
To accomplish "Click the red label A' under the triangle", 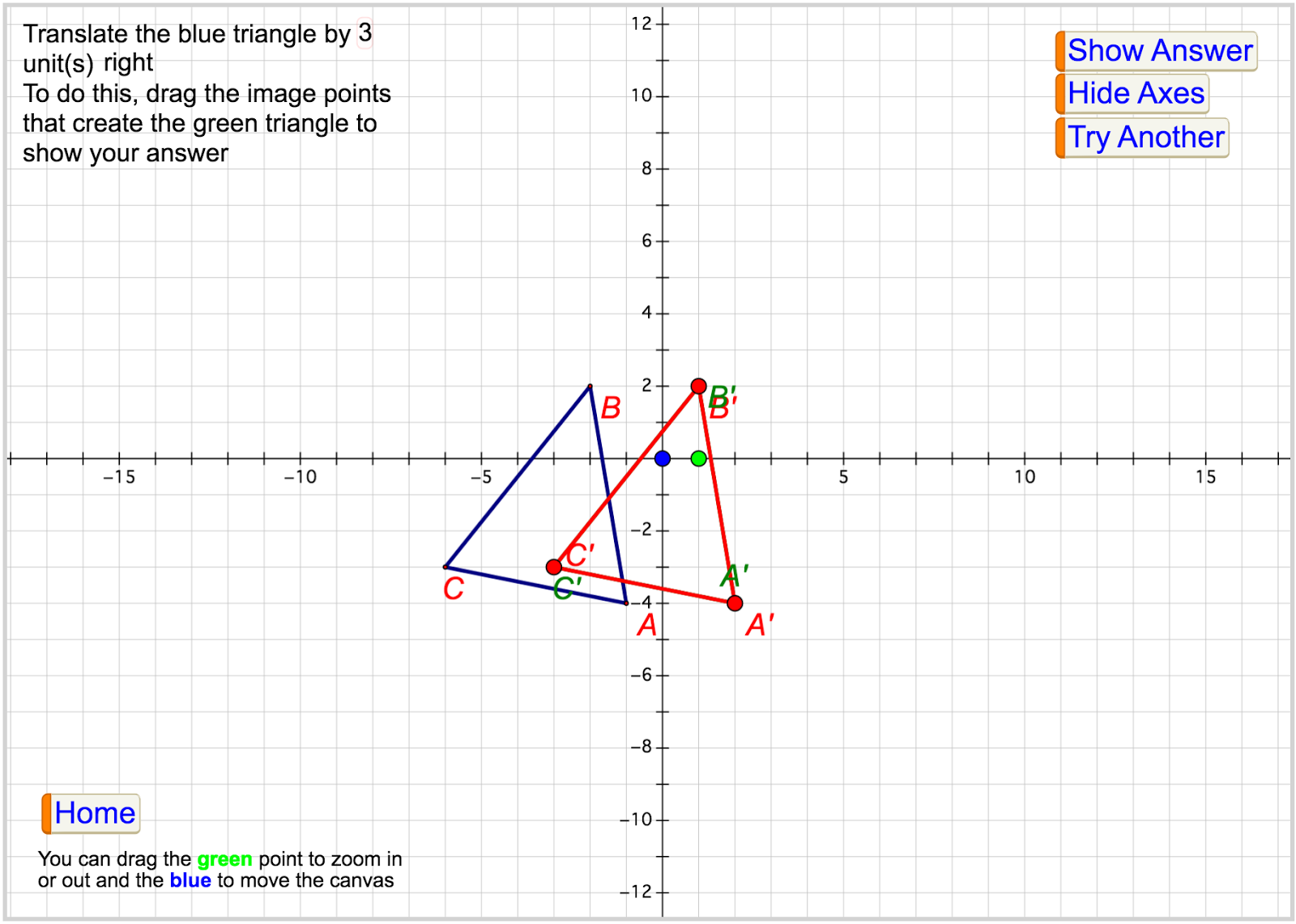I will (x=758, y=625).
